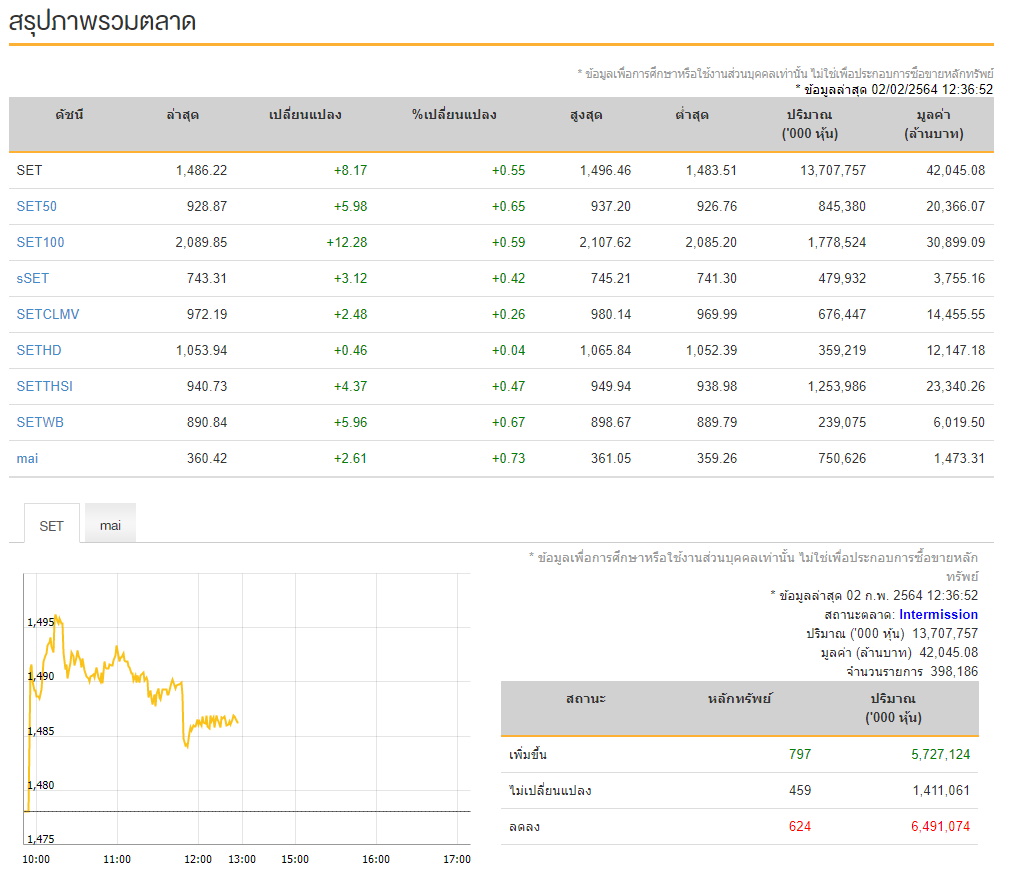Click the timestamp 02/02/2564 12:36:52

[932, 89]
